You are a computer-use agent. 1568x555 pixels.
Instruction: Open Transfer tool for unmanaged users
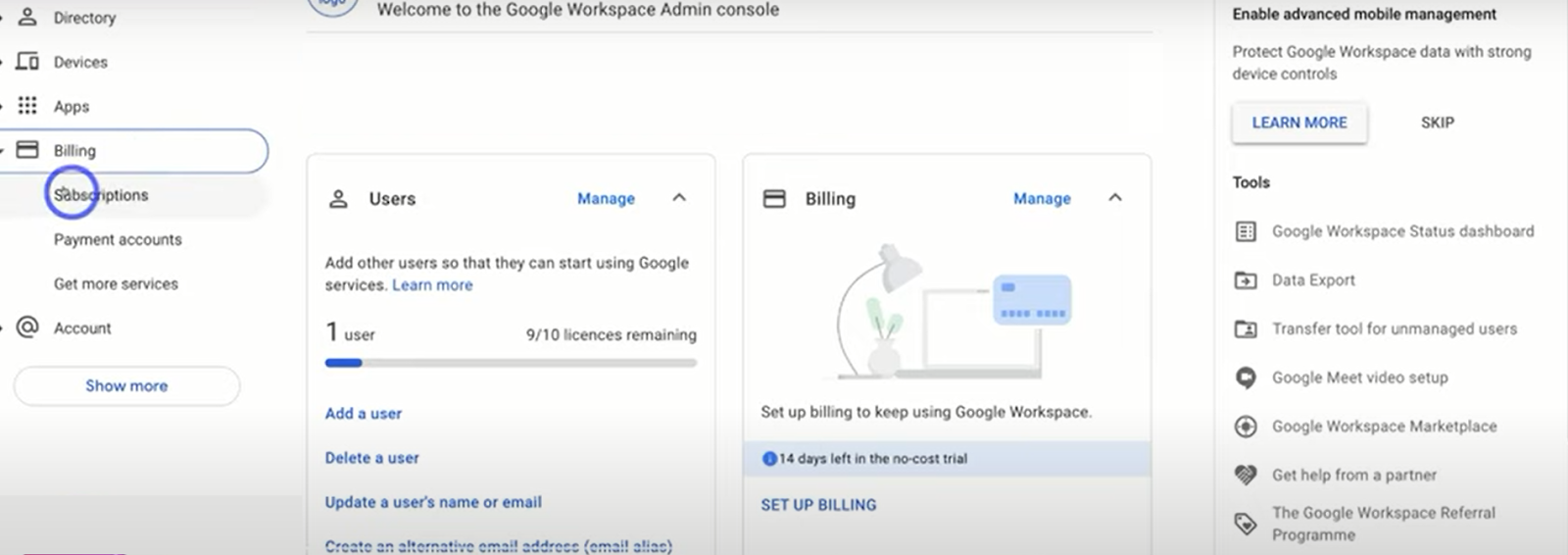[1395, 329]
